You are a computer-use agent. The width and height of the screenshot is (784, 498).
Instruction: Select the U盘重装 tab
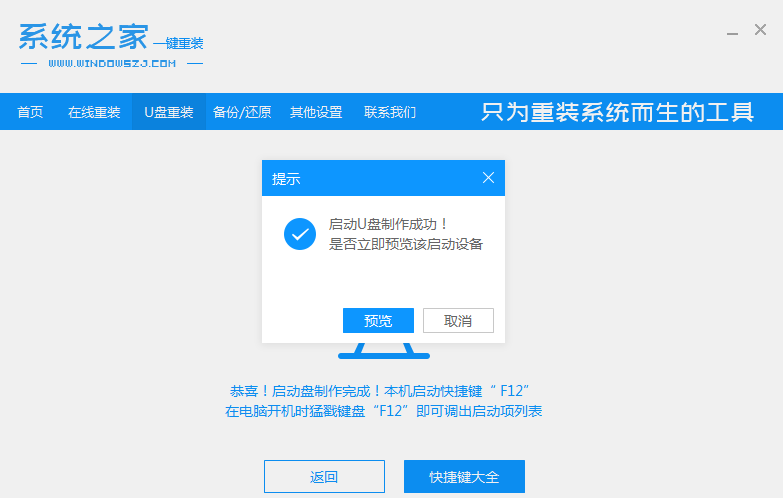[x=169, y=112]
